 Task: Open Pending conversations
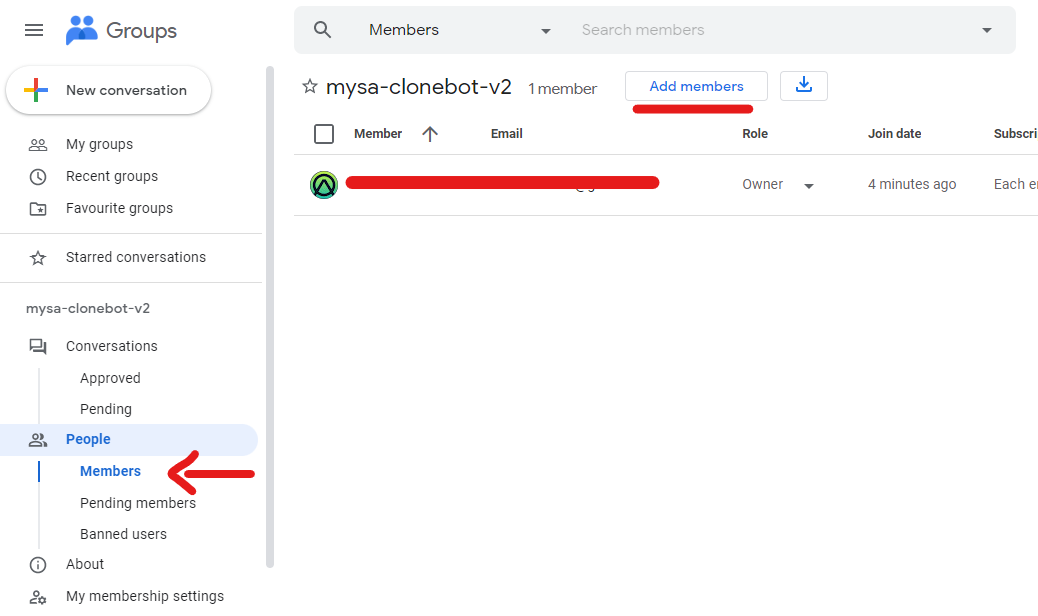click(106, 409)
